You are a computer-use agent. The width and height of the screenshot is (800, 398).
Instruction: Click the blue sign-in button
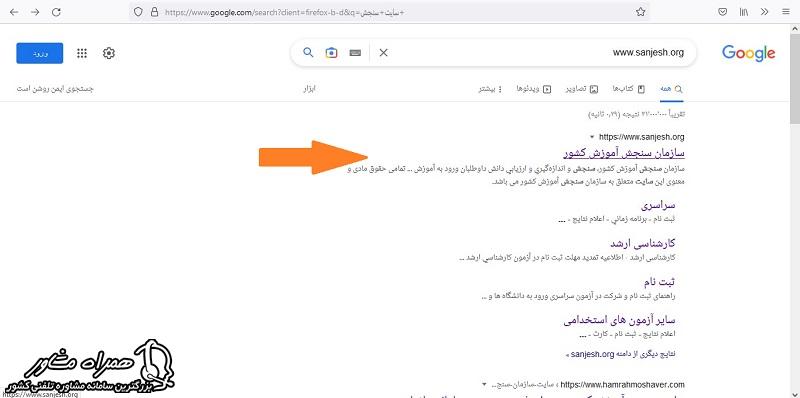pyautogui.click(x=40, y=53)
